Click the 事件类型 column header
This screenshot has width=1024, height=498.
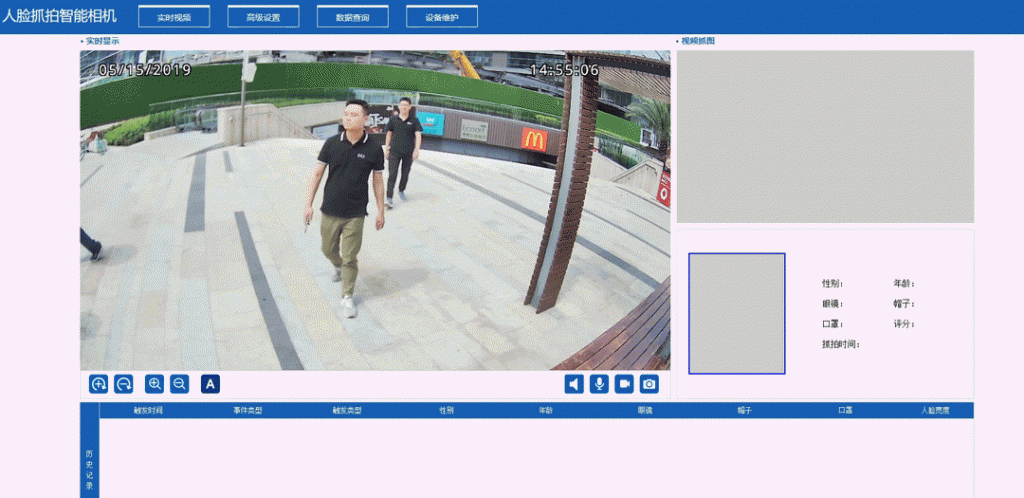(248, 410)
